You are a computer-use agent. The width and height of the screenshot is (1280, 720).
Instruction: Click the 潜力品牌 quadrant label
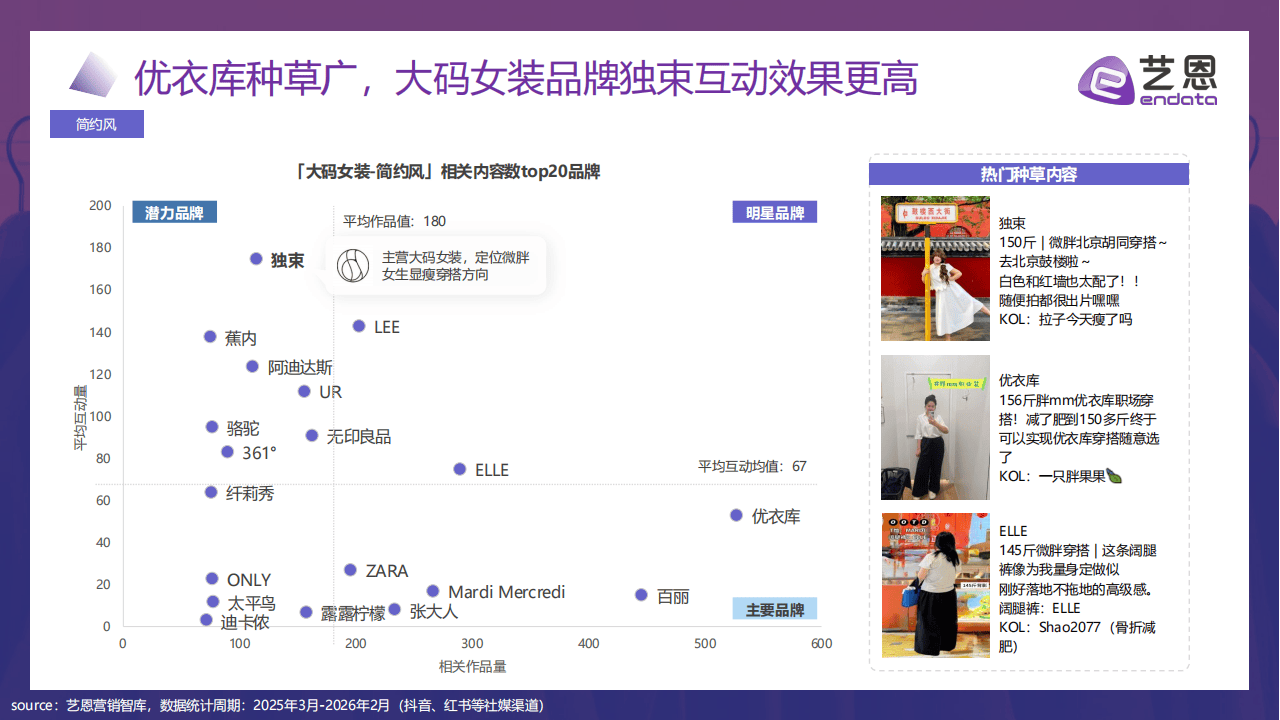coord(174,212)
